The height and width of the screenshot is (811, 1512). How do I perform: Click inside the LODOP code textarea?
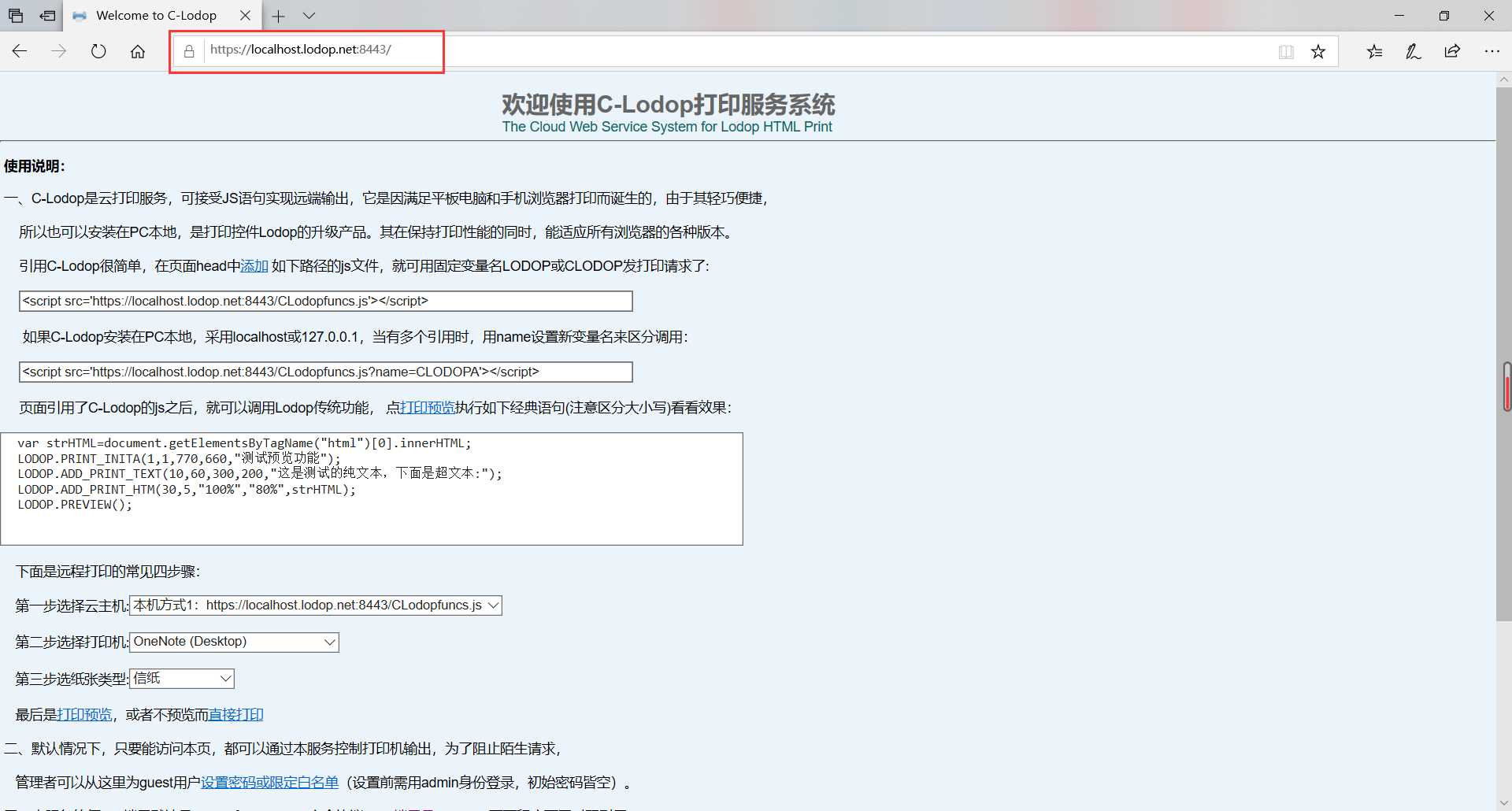point(372,488)
